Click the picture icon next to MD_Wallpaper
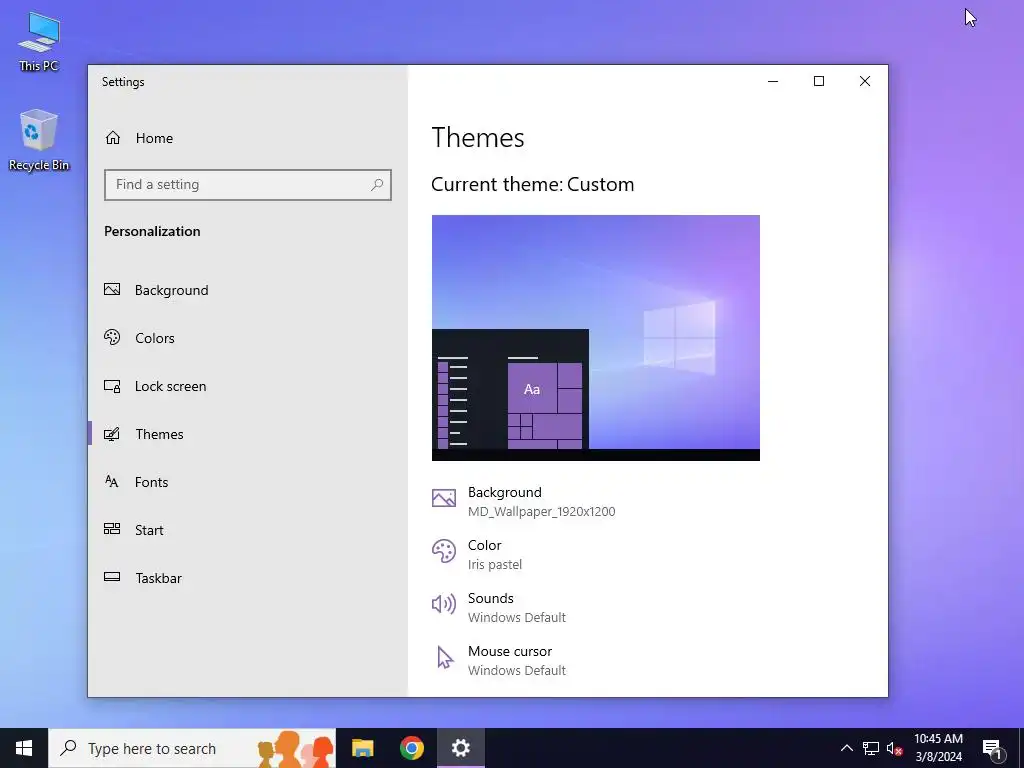Screen dimensions: 1024x768 point(444,498)
